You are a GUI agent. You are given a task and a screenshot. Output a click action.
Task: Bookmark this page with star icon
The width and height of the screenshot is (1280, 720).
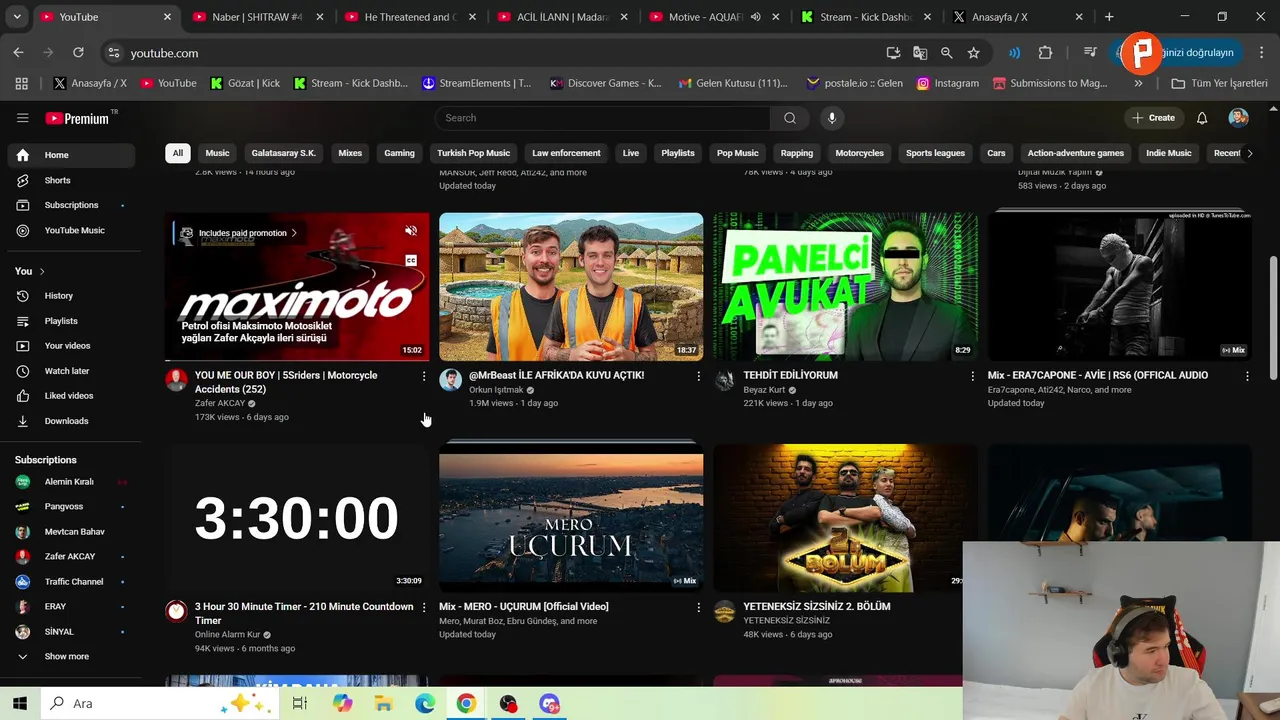973,53
